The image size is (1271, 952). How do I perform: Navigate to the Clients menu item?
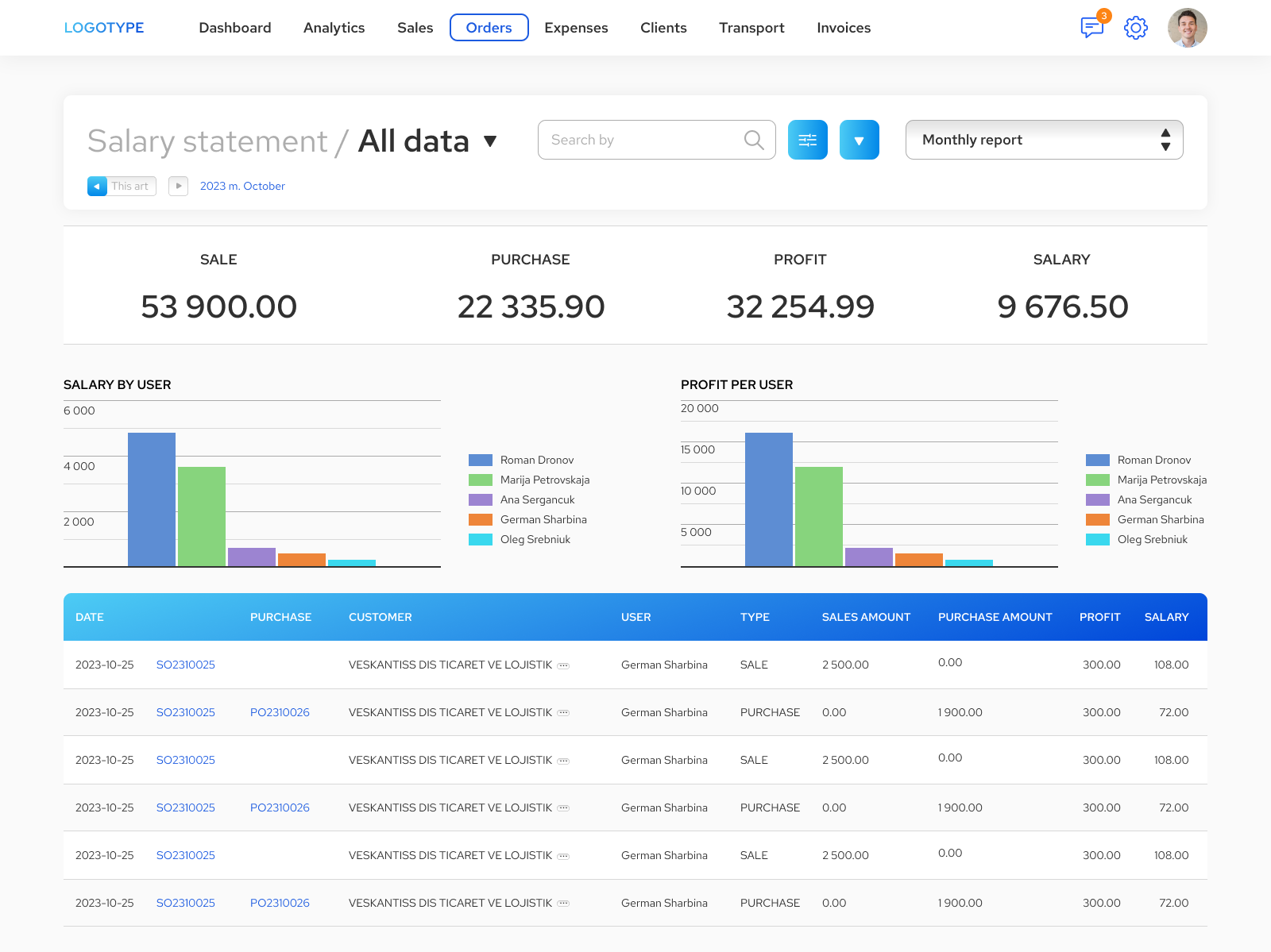664,28
